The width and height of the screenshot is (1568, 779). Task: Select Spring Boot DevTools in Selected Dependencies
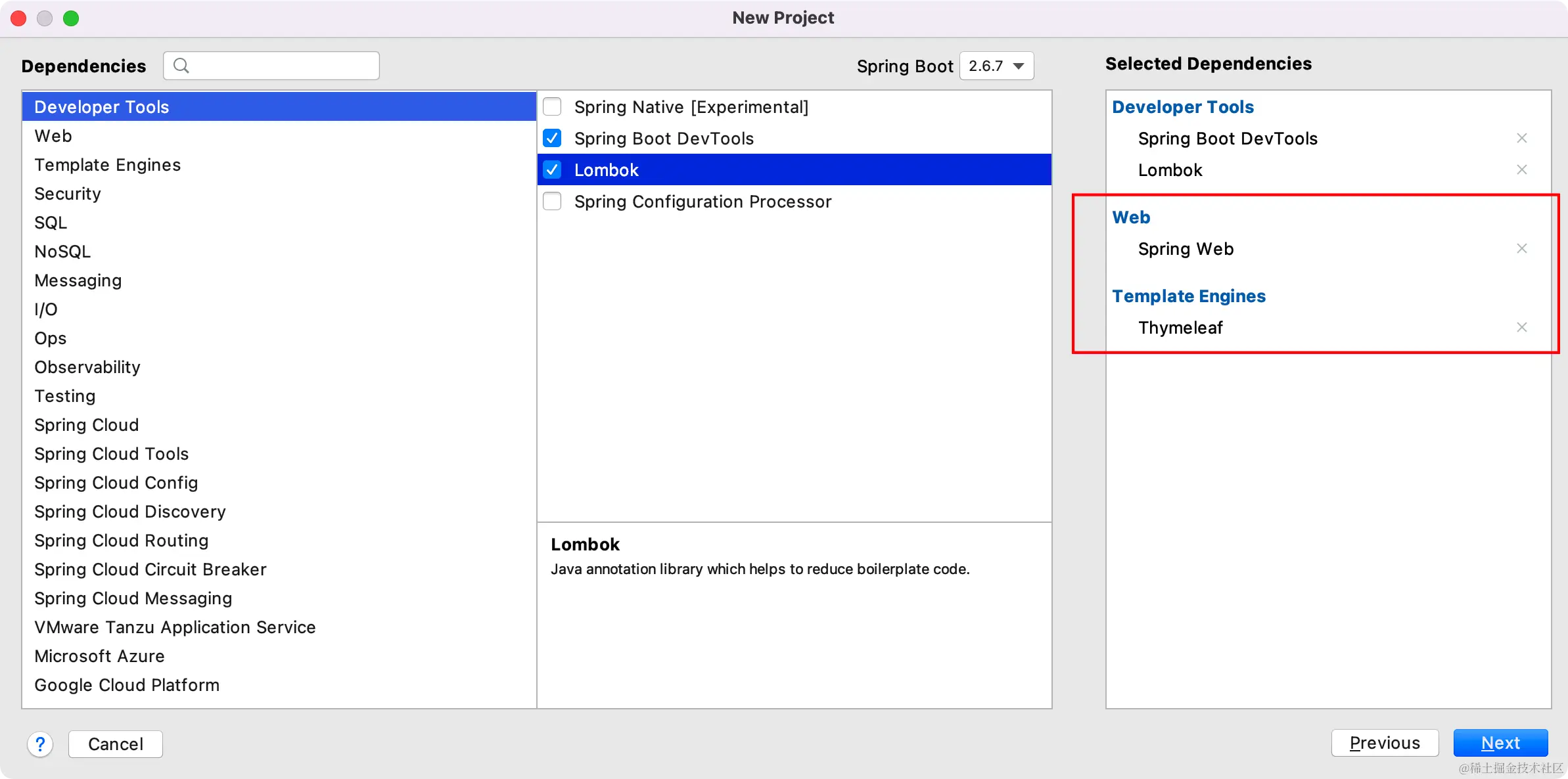[1228, 139]
